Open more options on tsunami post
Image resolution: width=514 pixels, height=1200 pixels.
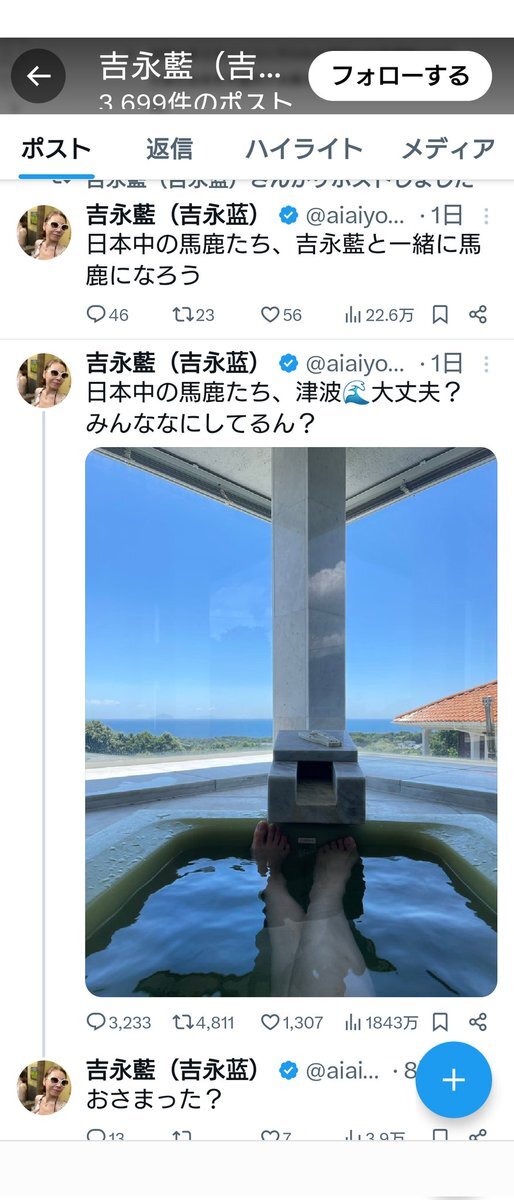pos(486,364)
